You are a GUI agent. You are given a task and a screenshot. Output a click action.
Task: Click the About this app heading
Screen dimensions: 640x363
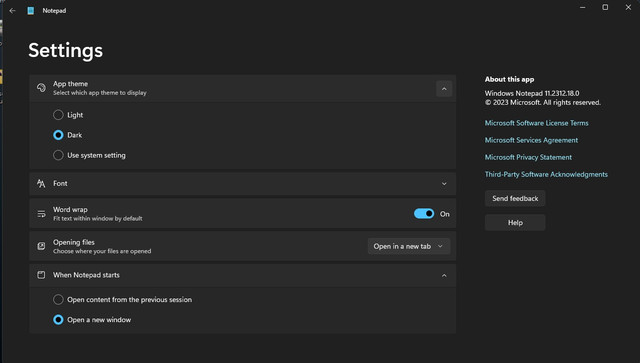[x=509, y=79]
